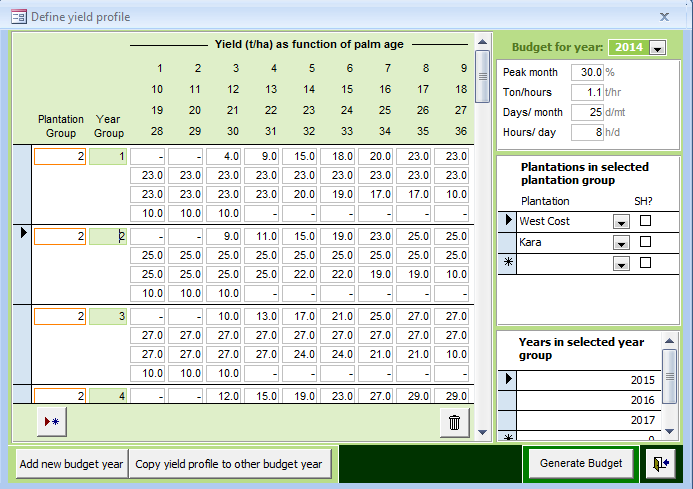The image size is (693, 489).
Task: Click the 4.0 yield cell in Year Group 1
Action: click(224, 157)
